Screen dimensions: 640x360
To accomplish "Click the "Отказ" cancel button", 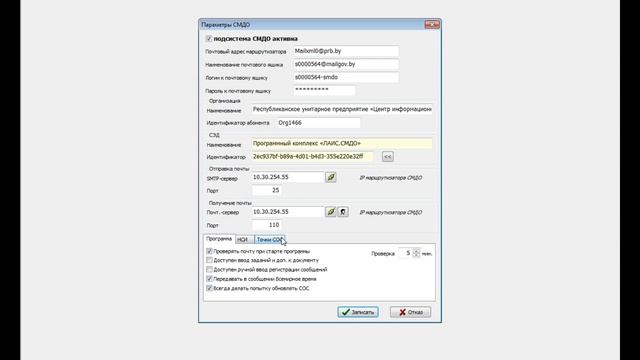I will (410, 312).
